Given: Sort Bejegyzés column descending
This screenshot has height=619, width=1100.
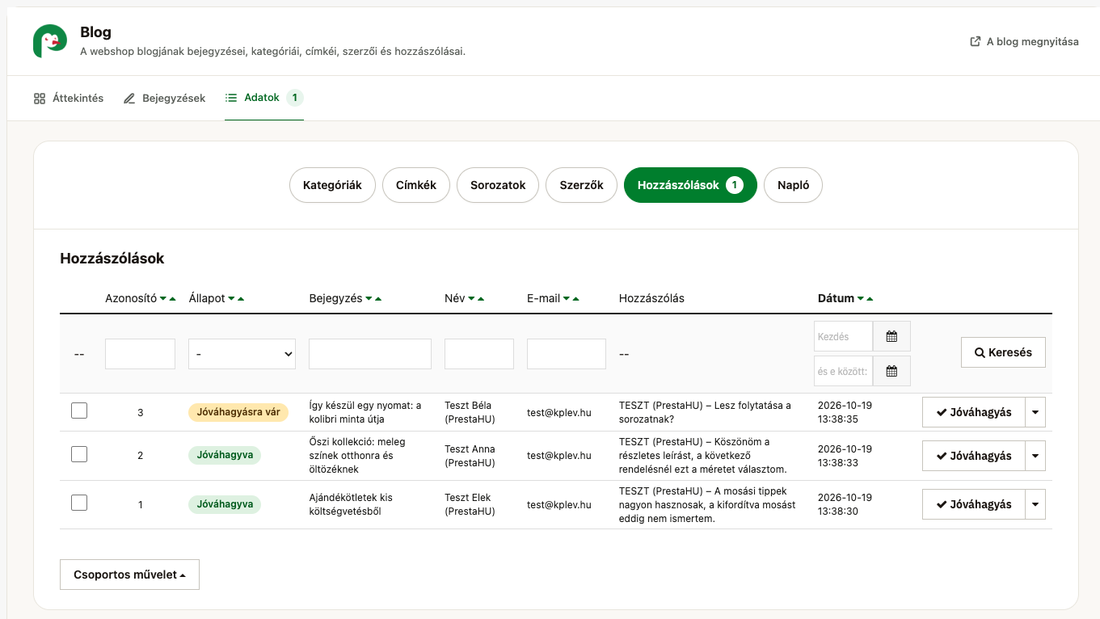Looking at the screenshot, I should (x=369, y=299).
